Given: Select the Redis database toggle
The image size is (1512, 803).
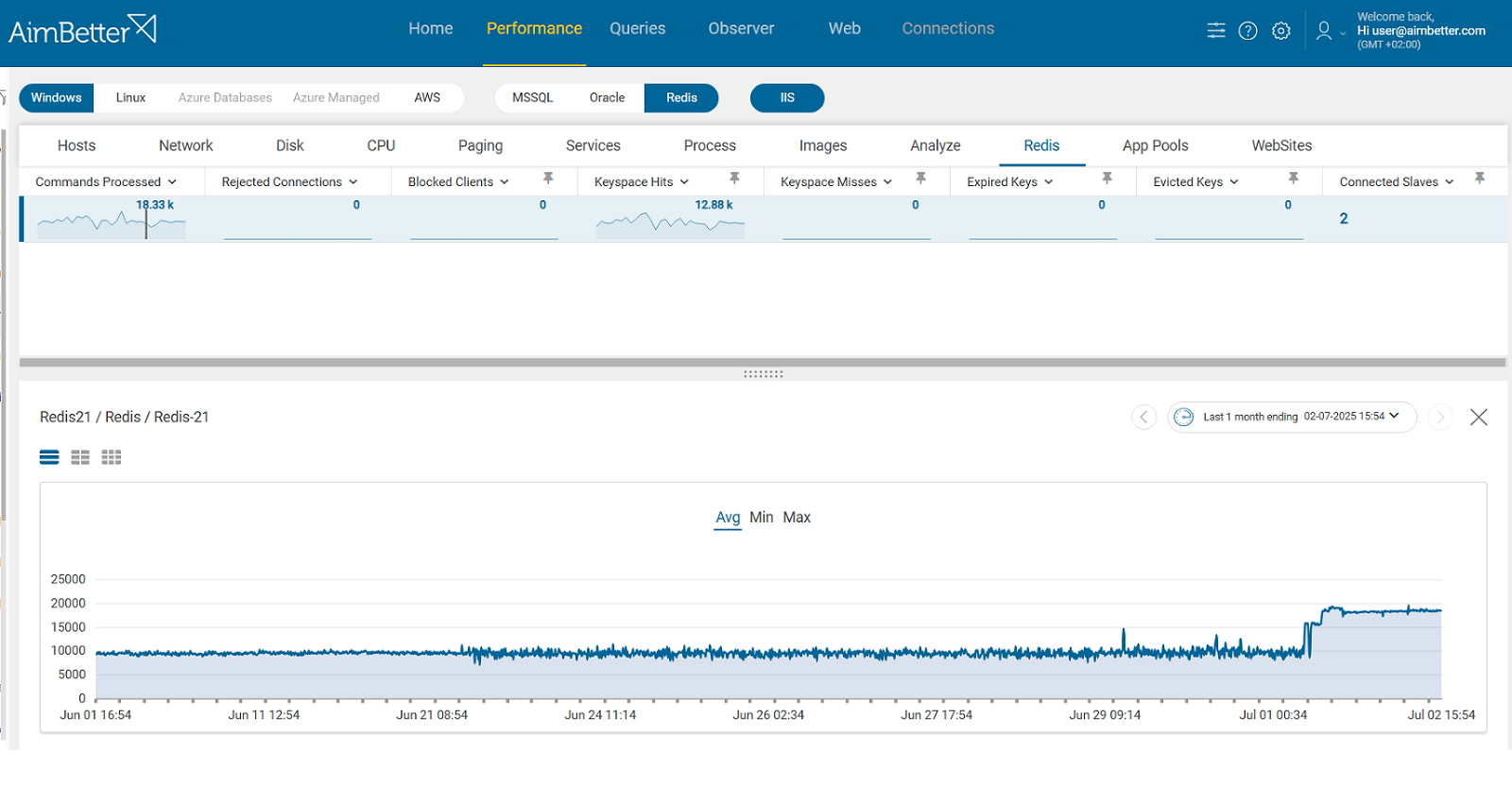Looking at the screenshot, I should point(681,98).
